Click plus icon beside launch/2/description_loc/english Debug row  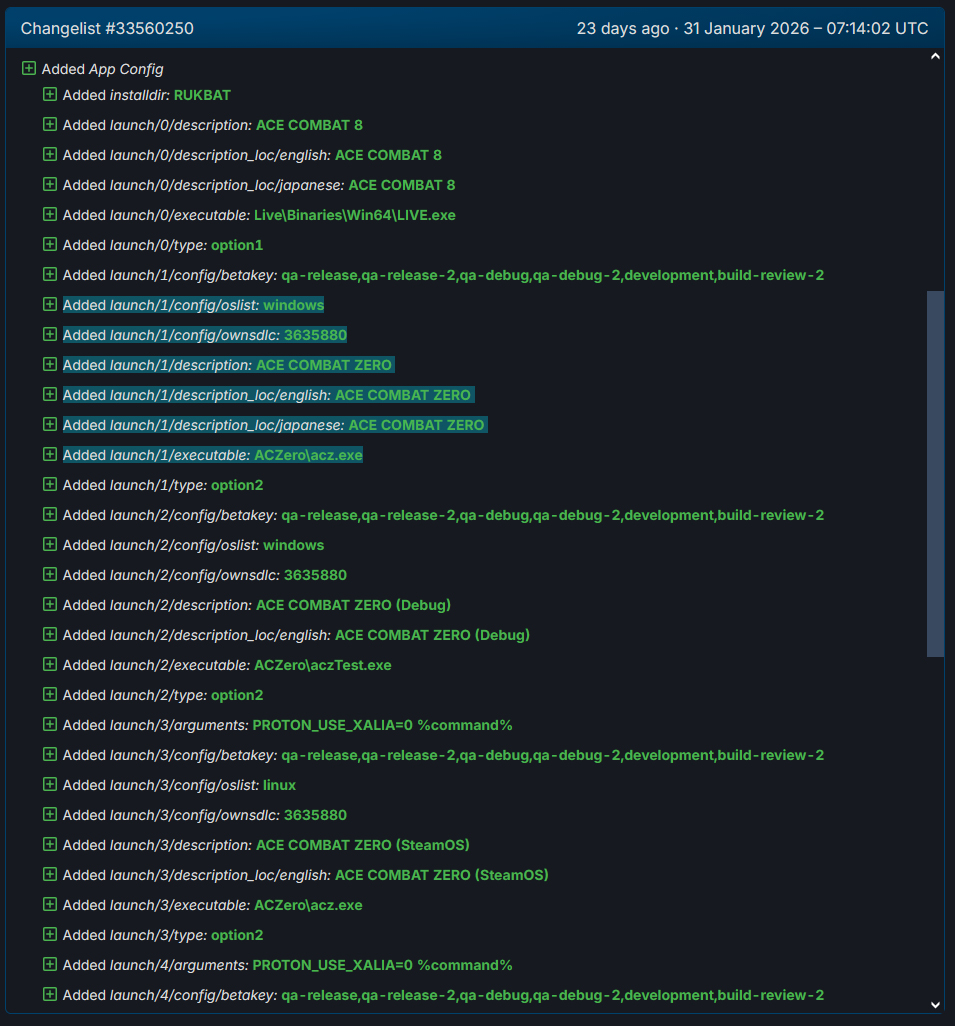pyautogui.click(x=50, y=634)
